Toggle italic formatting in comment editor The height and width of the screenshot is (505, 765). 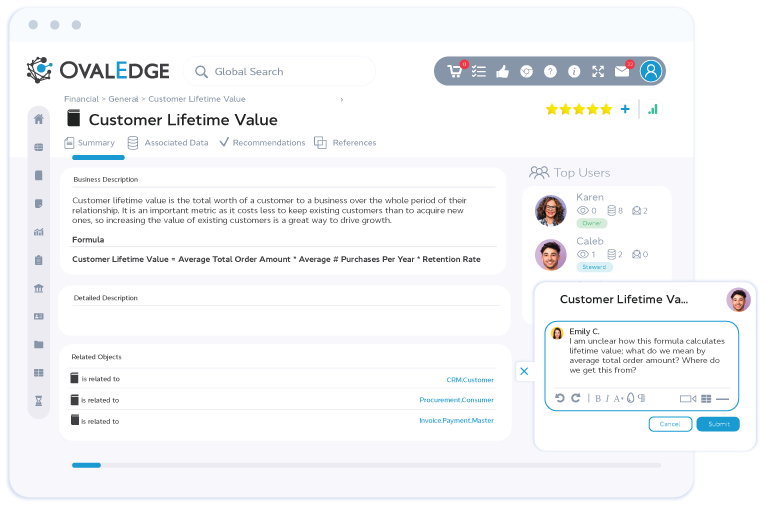click(x=607, y=399)
